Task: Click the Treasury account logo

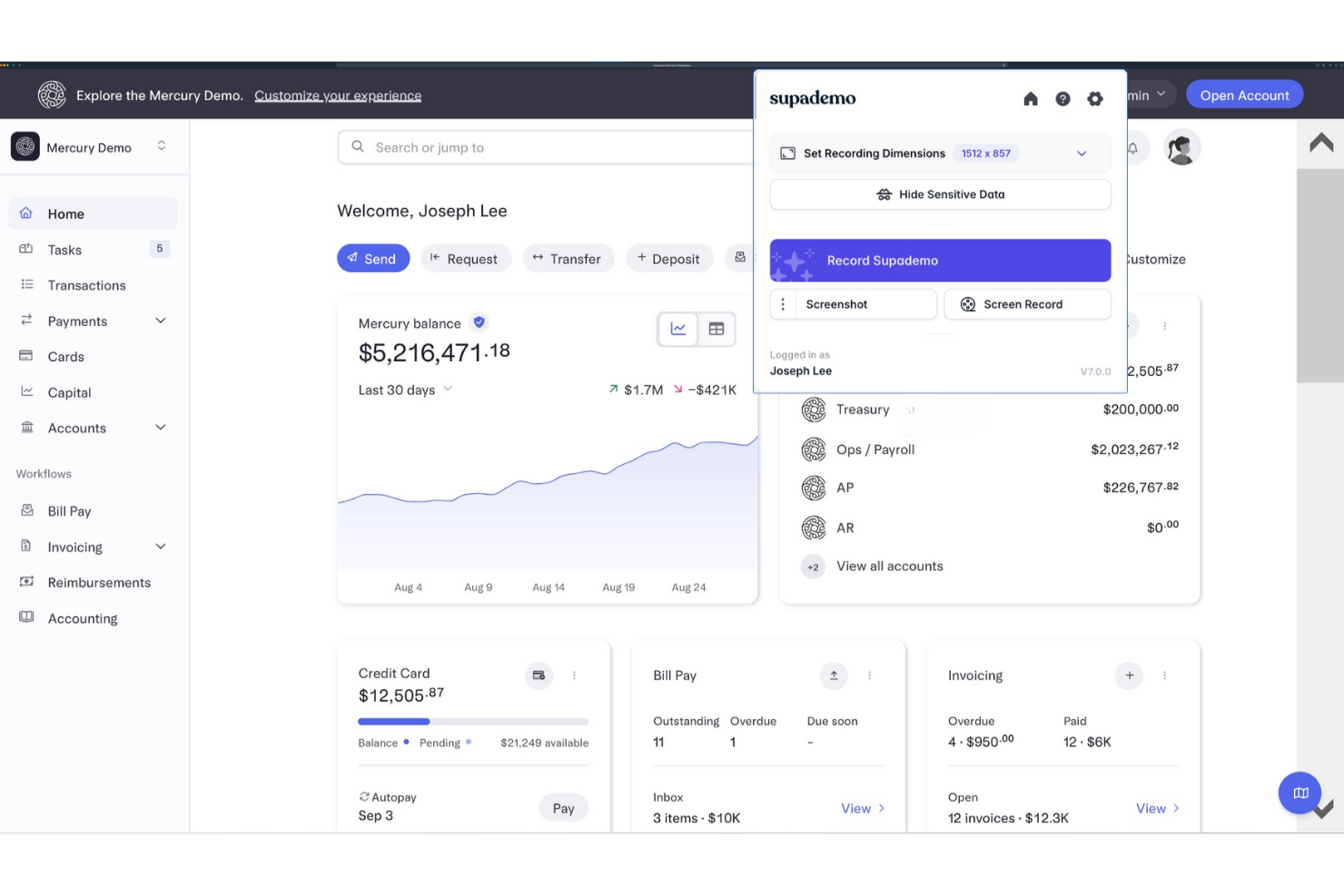Action: click(814, 409)
